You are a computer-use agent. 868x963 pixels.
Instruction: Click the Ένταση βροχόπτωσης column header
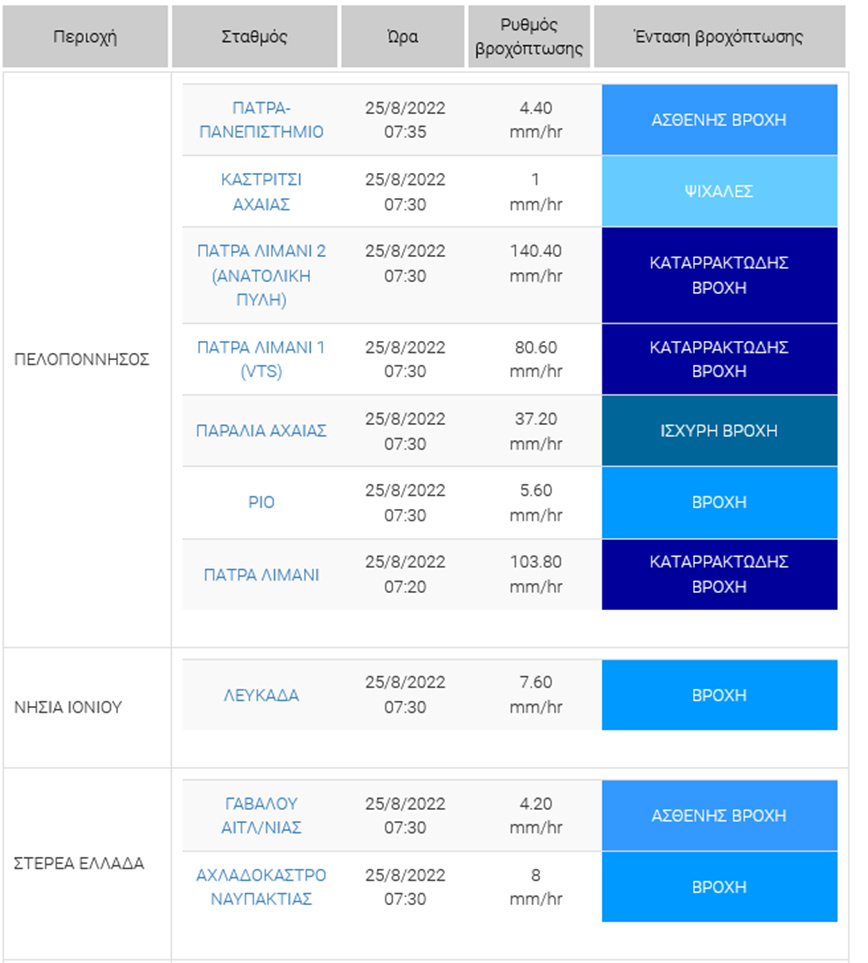718,37
